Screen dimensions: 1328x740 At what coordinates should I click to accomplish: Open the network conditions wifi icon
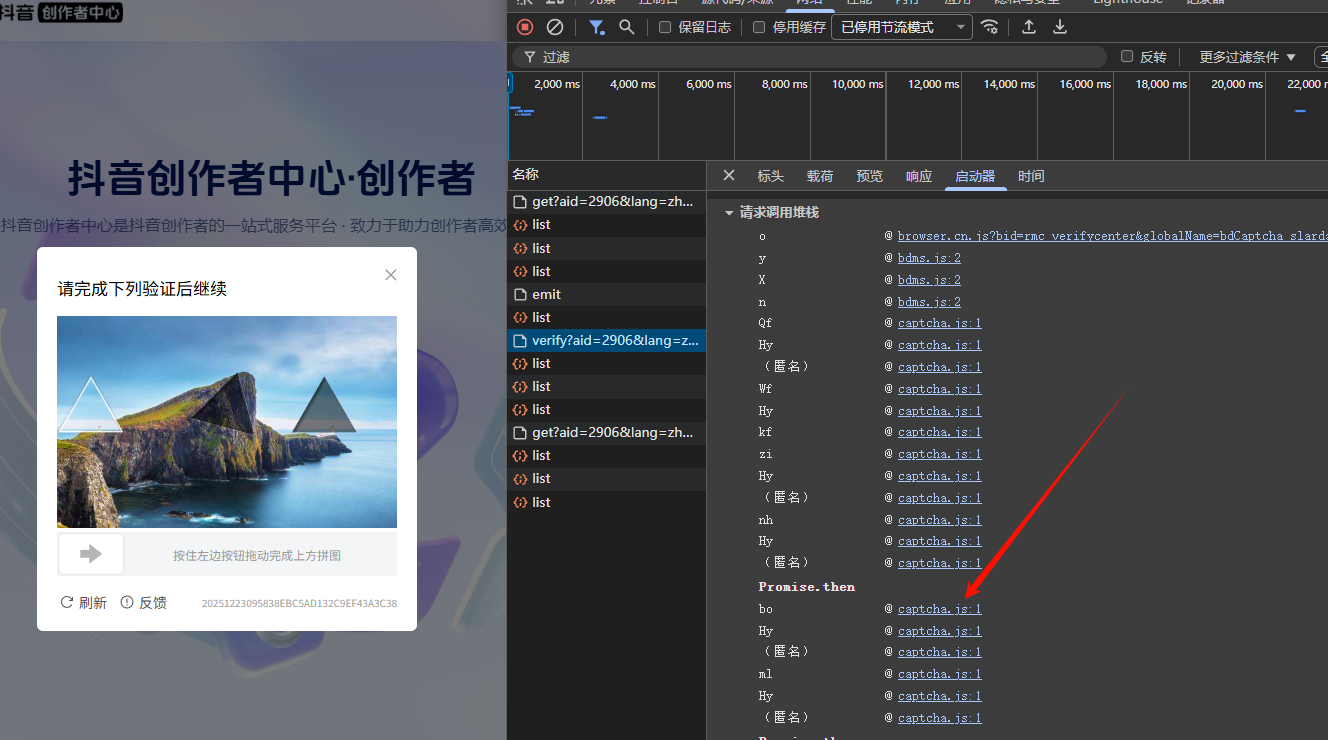click(989, 27)
